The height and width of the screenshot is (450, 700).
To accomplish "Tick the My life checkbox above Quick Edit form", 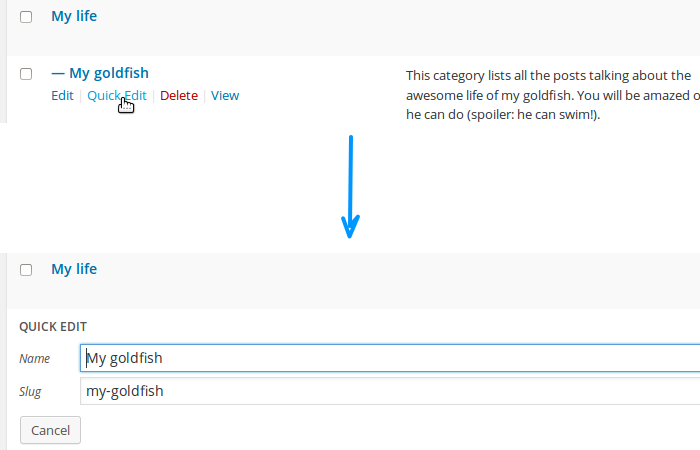I will click(26, 270).
